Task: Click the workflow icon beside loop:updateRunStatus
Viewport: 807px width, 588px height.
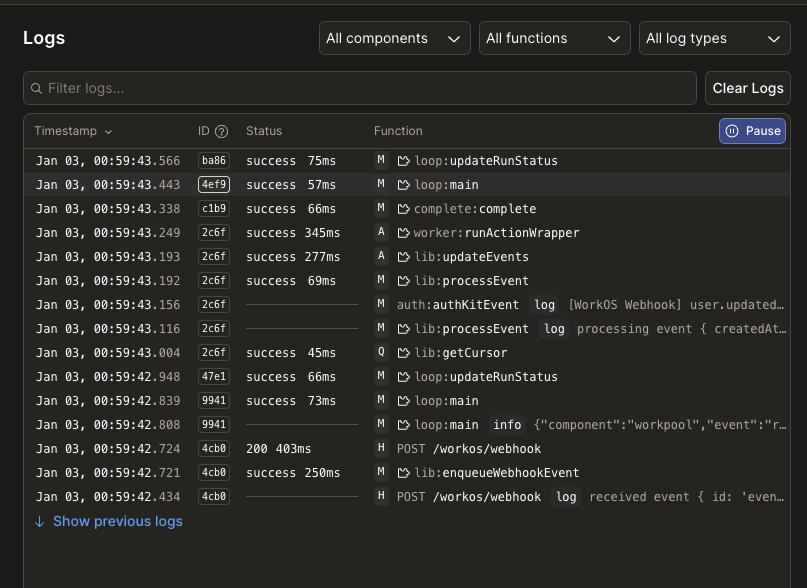Action: pos(406,160)
